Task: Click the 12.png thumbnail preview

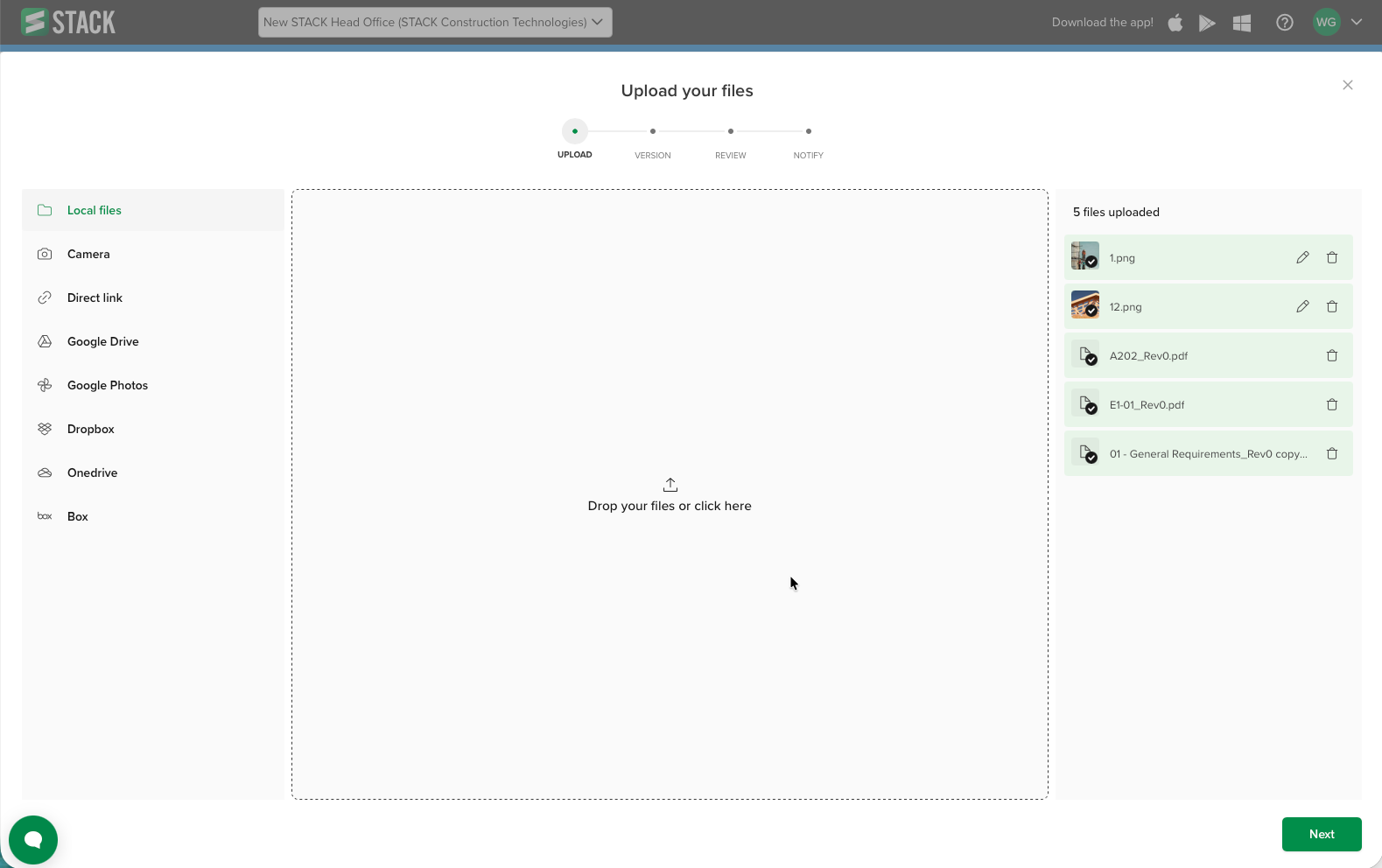Action: [x=1084, y=304]
